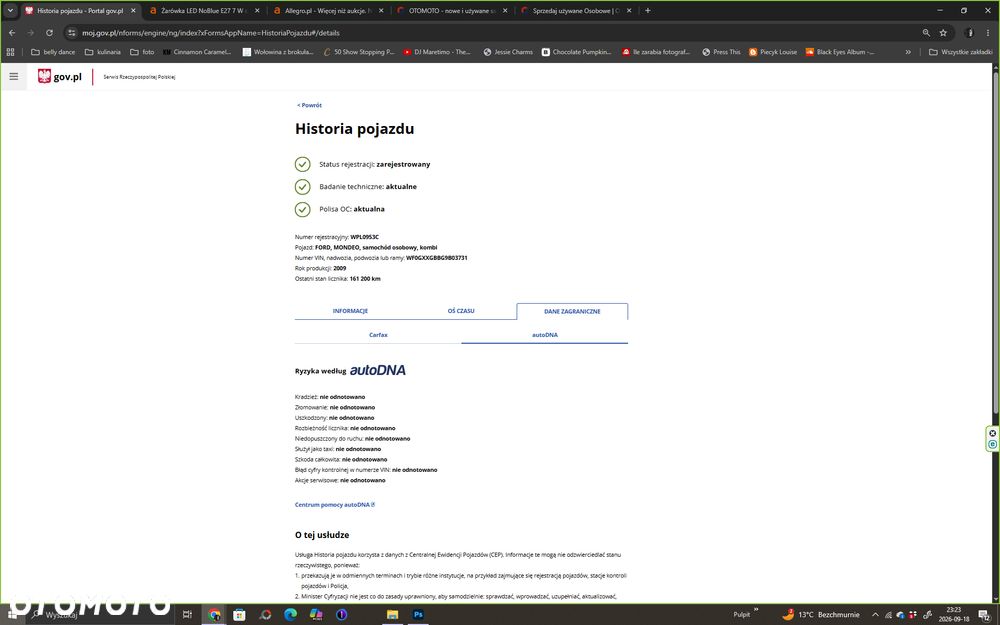Close the Allegro.pl tab
Image resolution: width=1000 pixels, height=625 pixels.
pos(381,10)
